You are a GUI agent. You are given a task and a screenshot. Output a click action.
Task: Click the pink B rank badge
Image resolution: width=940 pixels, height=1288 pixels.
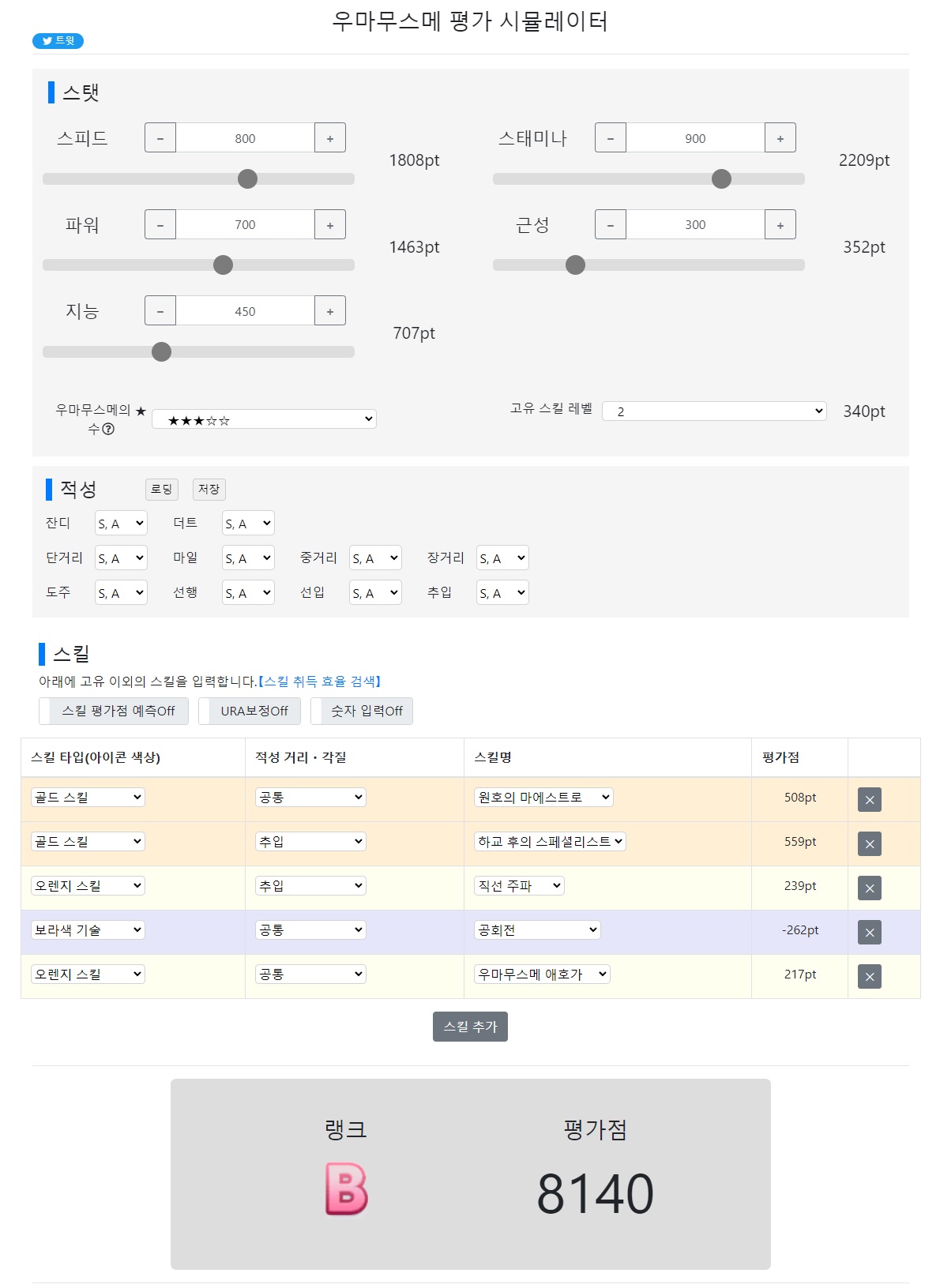click(x=346, y=1189)
